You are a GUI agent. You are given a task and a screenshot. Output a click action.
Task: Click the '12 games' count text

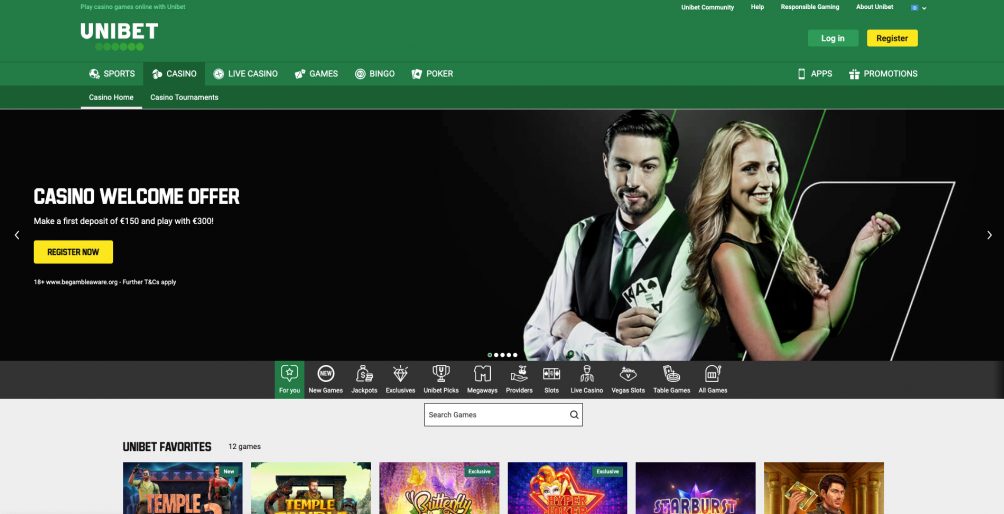click(x=245, y=447)
